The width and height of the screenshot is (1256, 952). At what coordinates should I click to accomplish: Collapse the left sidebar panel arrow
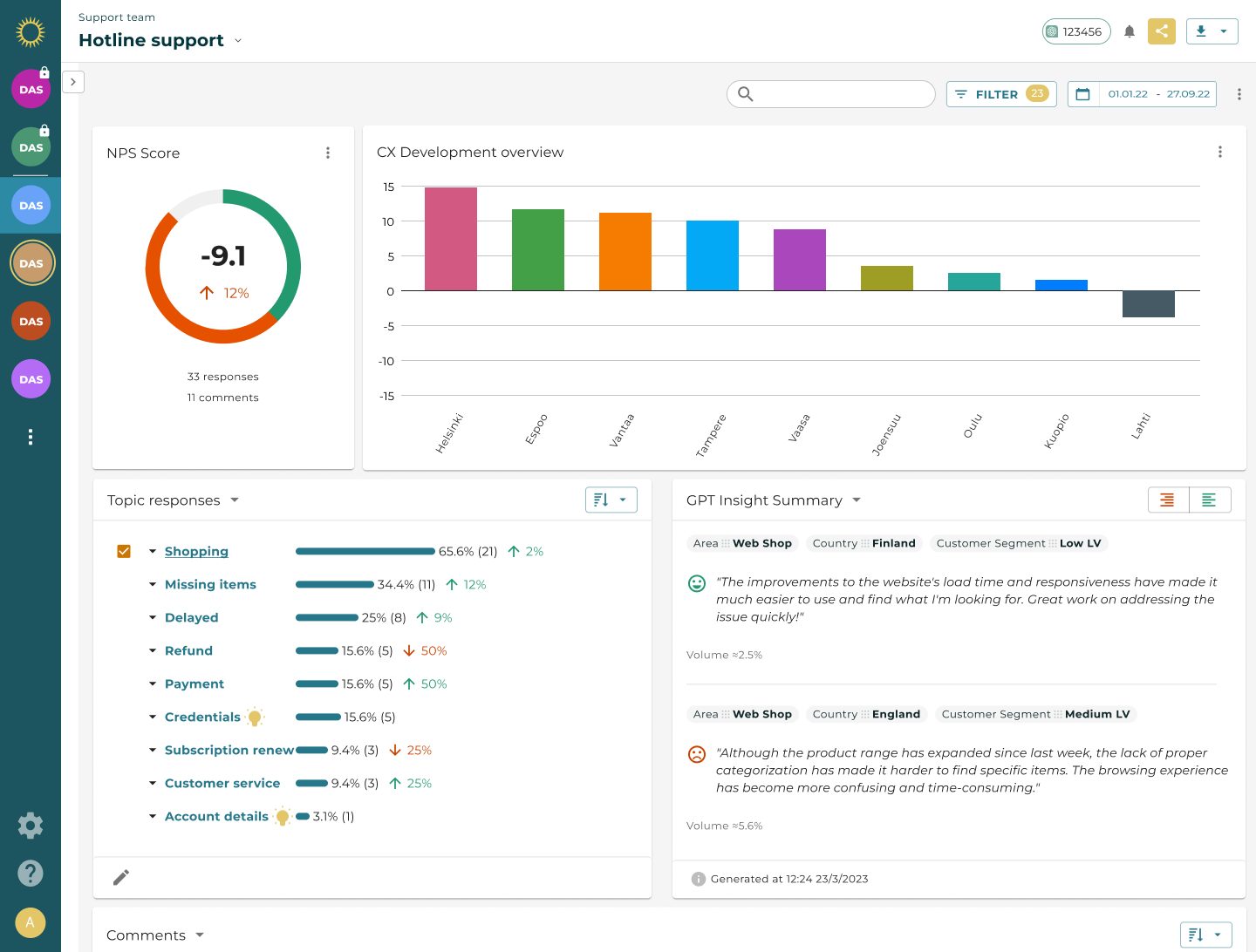coord(73,81)
